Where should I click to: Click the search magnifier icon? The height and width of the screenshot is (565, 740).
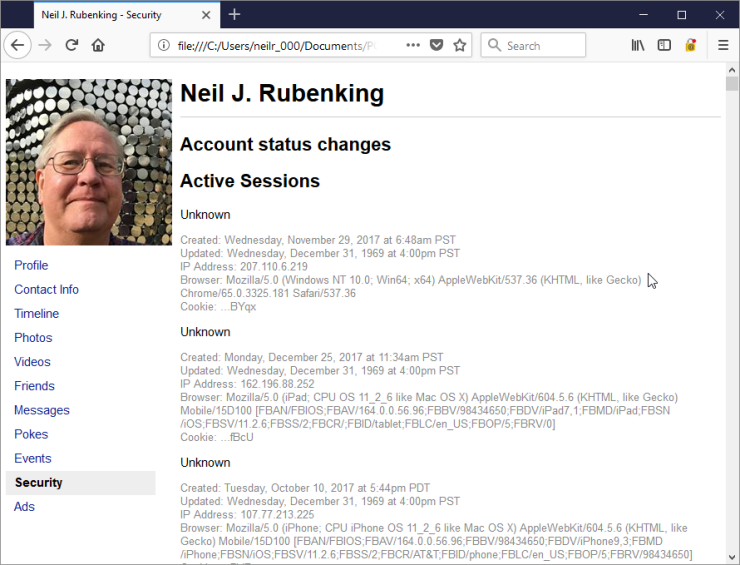tap(494, 45)
